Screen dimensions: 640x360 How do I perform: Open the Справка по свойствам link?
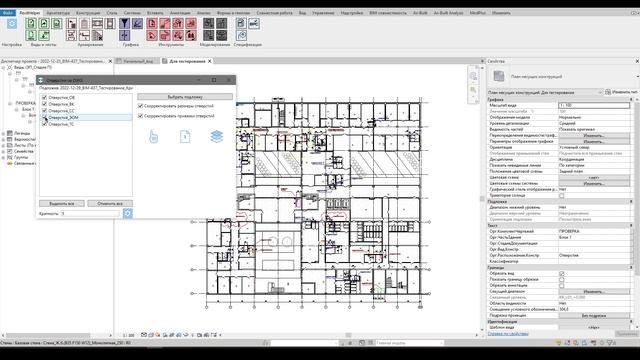[508, 333]
